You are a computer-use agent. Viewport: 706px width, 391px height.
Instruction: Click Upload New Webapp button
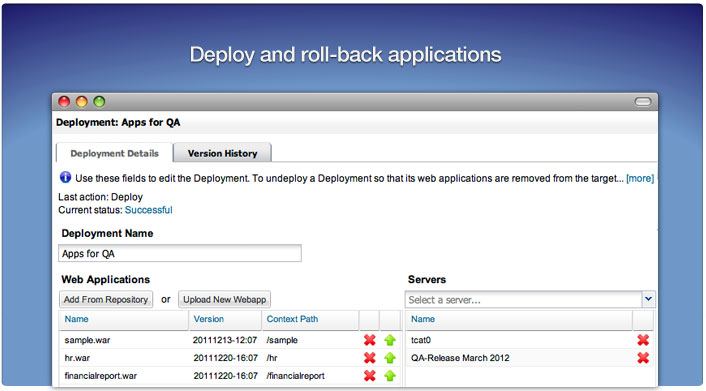tap(224, 300)
